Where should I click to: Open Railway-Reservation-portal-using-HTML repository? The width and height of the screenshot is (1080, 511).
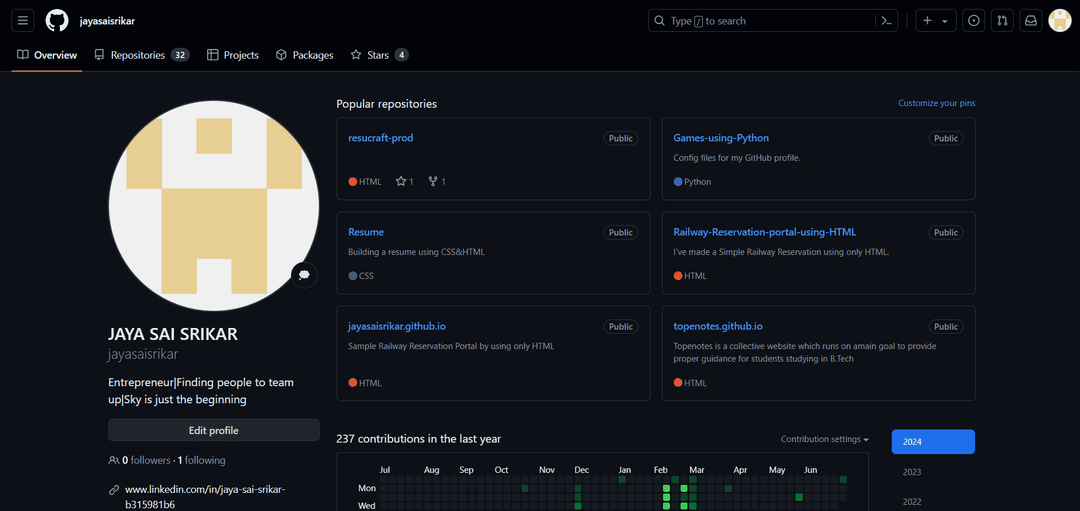pyautogui.click(x=765, y=232)
